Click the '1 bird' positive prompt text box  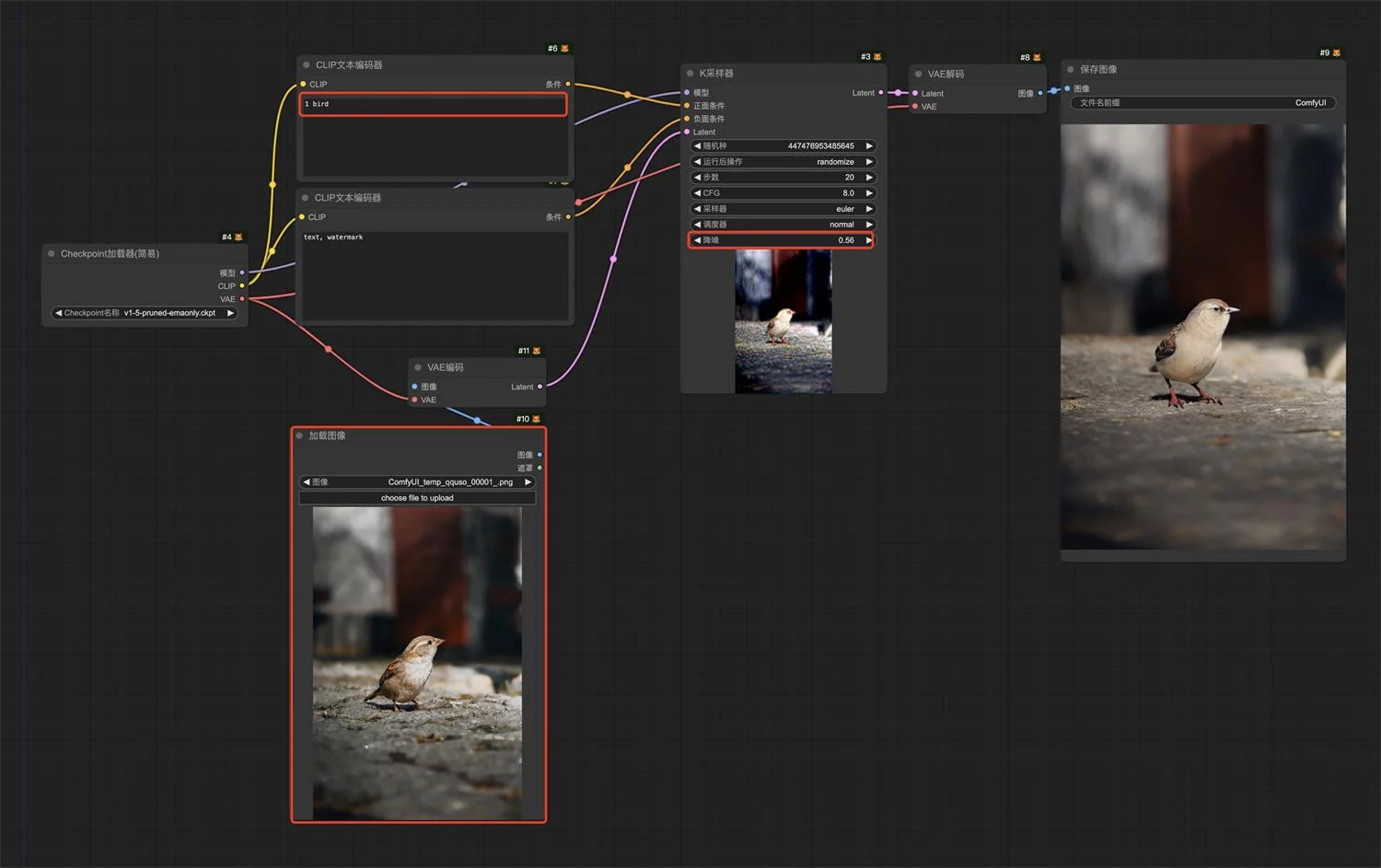tap(433, 104)
